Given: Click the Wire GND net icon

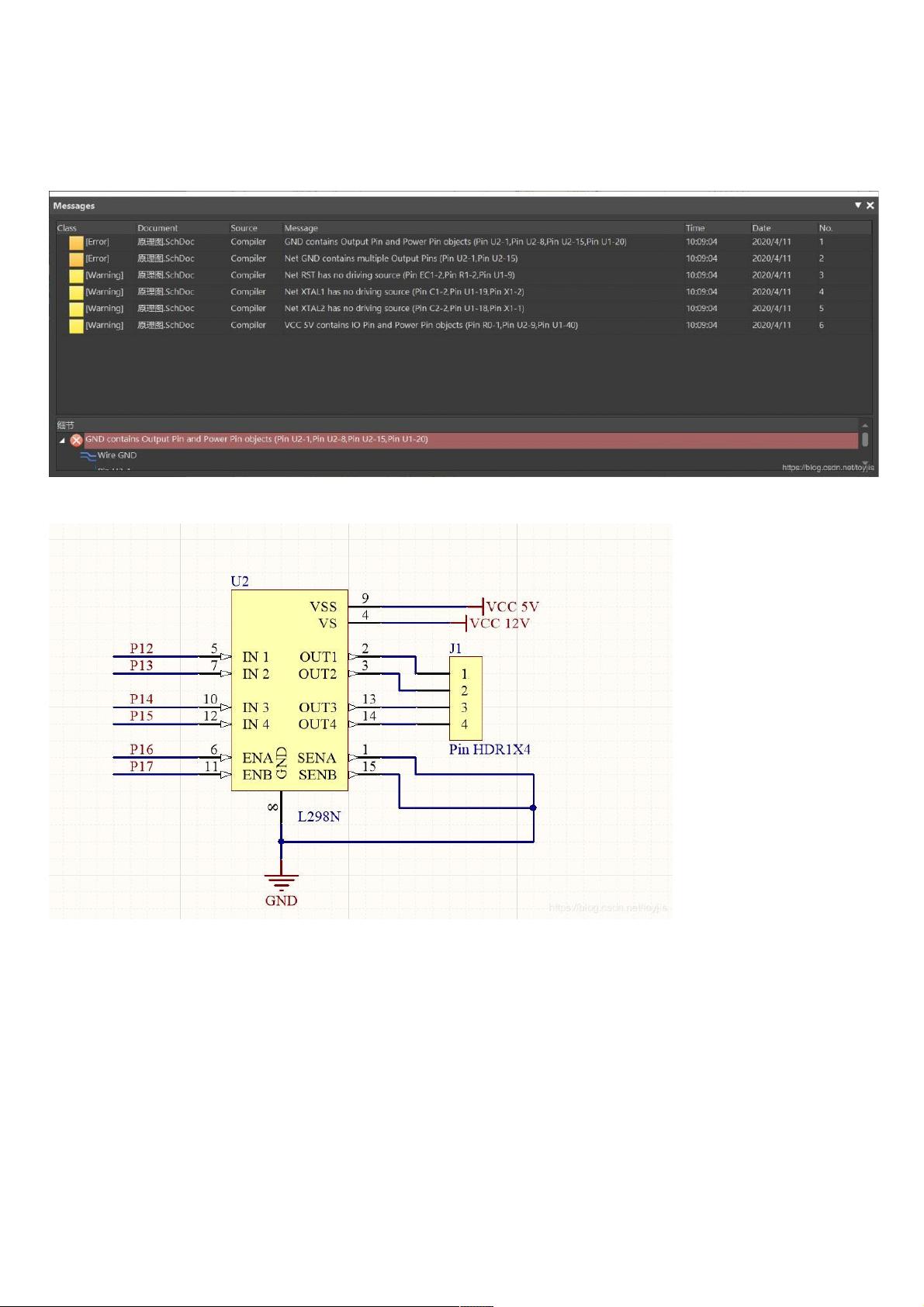Looking at the screenshot, I should click(x=88, y=456).
